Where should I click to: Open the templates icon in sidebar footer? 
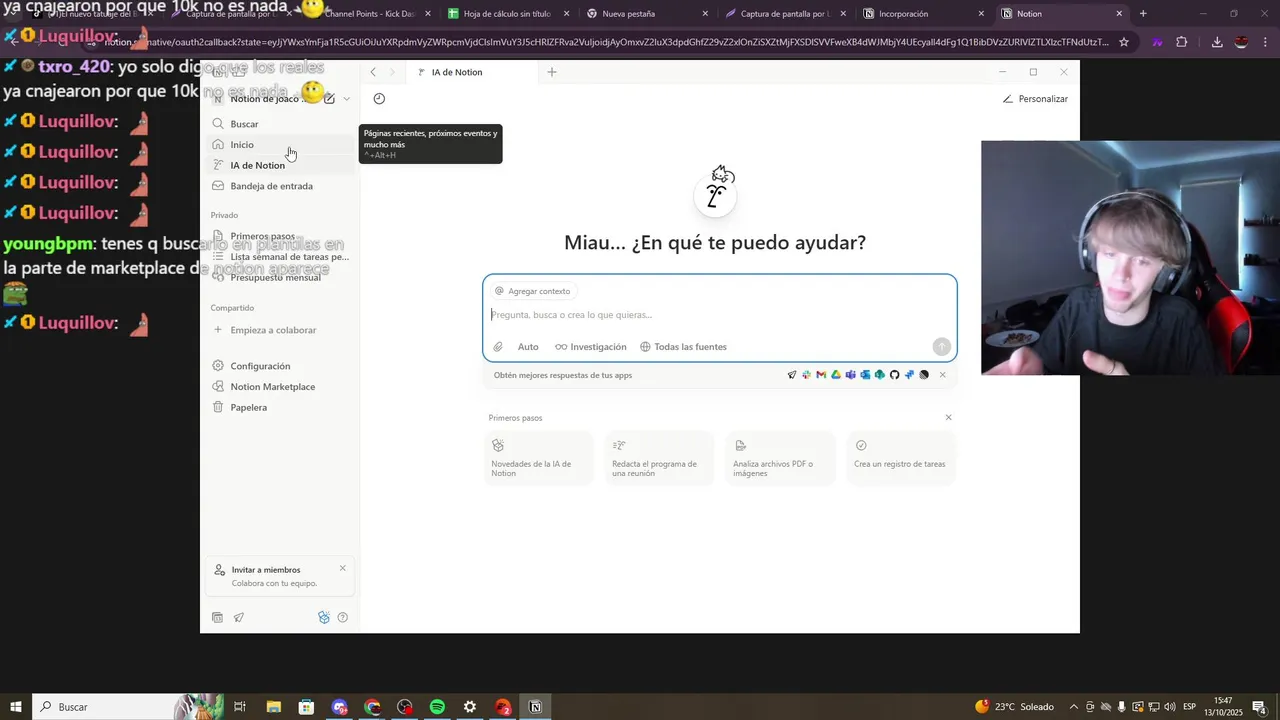[x=218, y=618]
